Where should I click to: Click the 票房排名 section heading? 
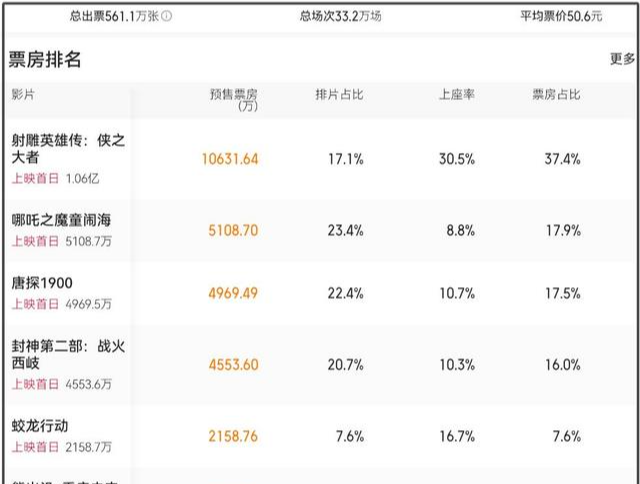coord(45,60)
